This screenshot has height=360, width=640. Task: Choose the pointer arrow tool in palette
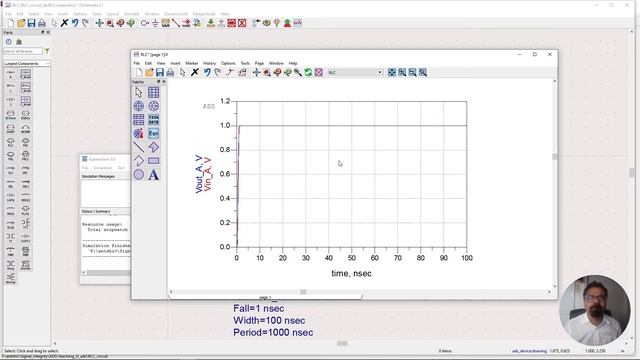(139, 92)
